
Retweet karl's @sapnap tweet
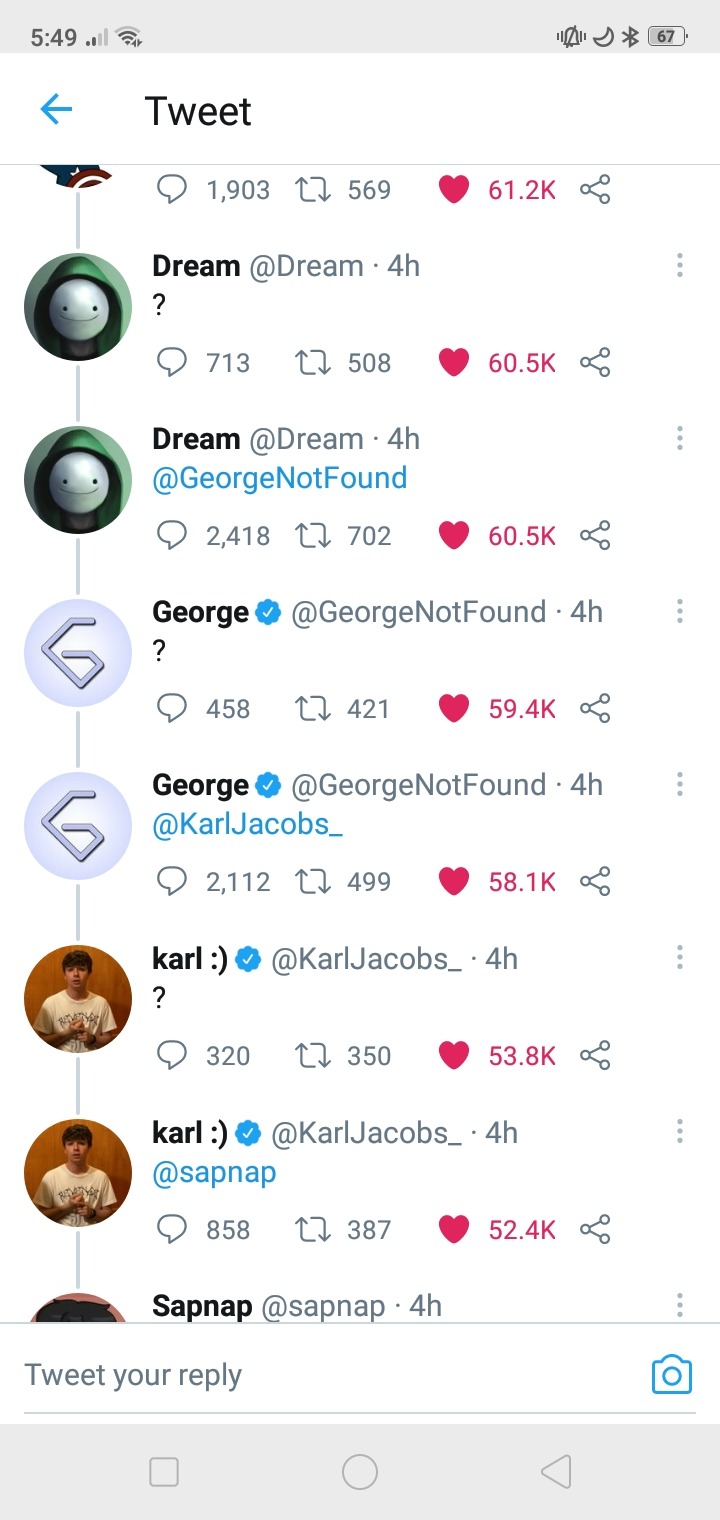click(x=314, y=1229)
